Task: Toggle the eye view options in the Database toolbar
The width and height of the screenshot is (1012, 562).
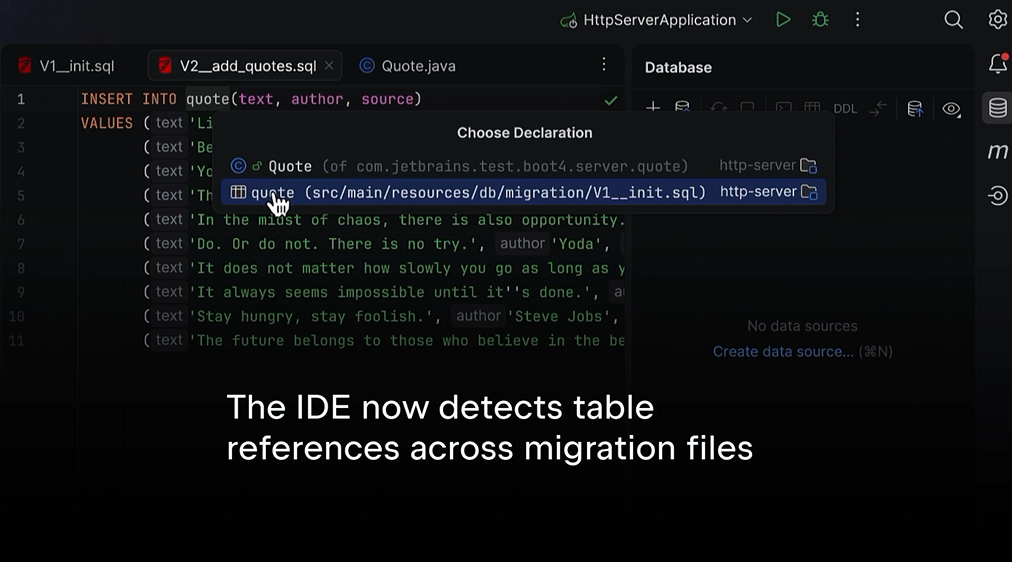Action: point(951,108)
